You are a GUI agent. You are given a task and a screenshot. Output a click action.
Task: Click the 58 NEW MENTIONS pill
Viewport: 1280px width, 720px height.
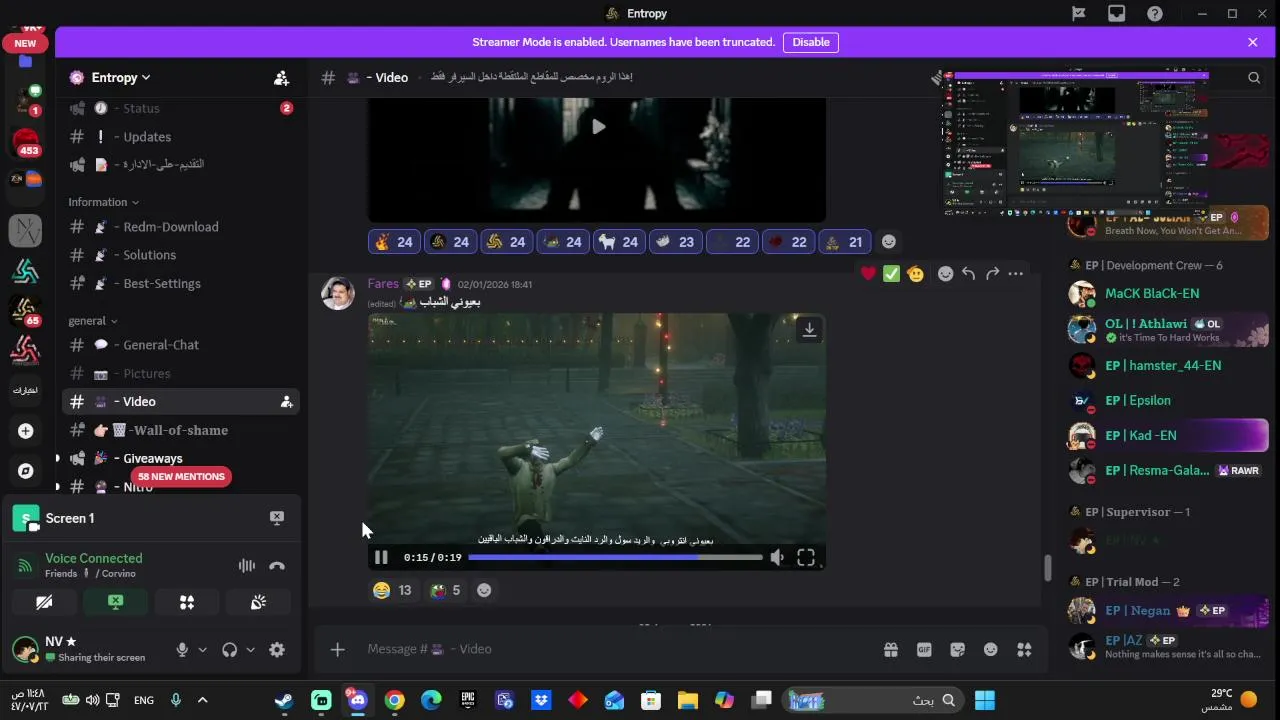(181, 477)
